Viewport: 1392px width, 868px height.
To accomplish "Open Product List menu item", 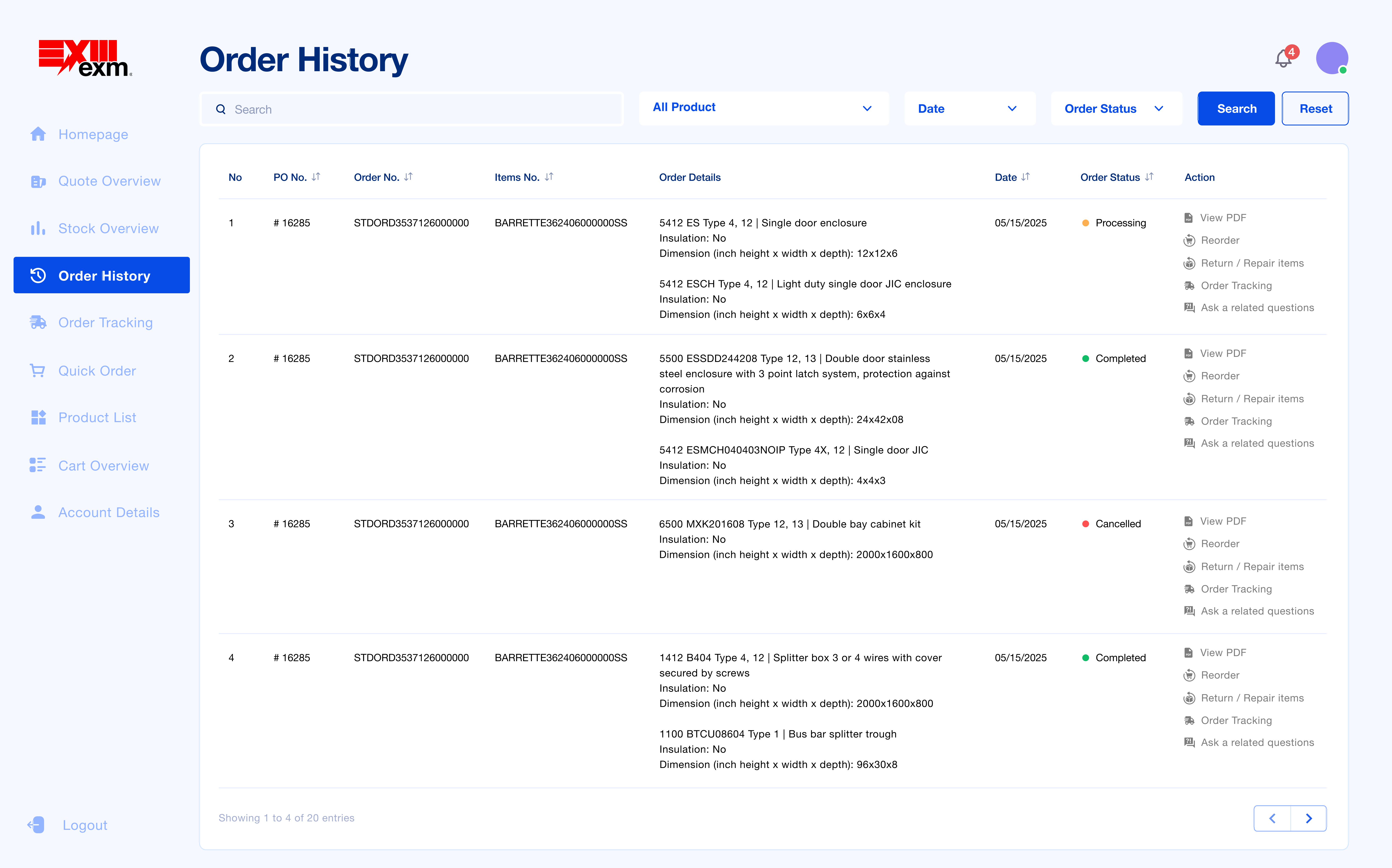I will (x=97, y=417).
